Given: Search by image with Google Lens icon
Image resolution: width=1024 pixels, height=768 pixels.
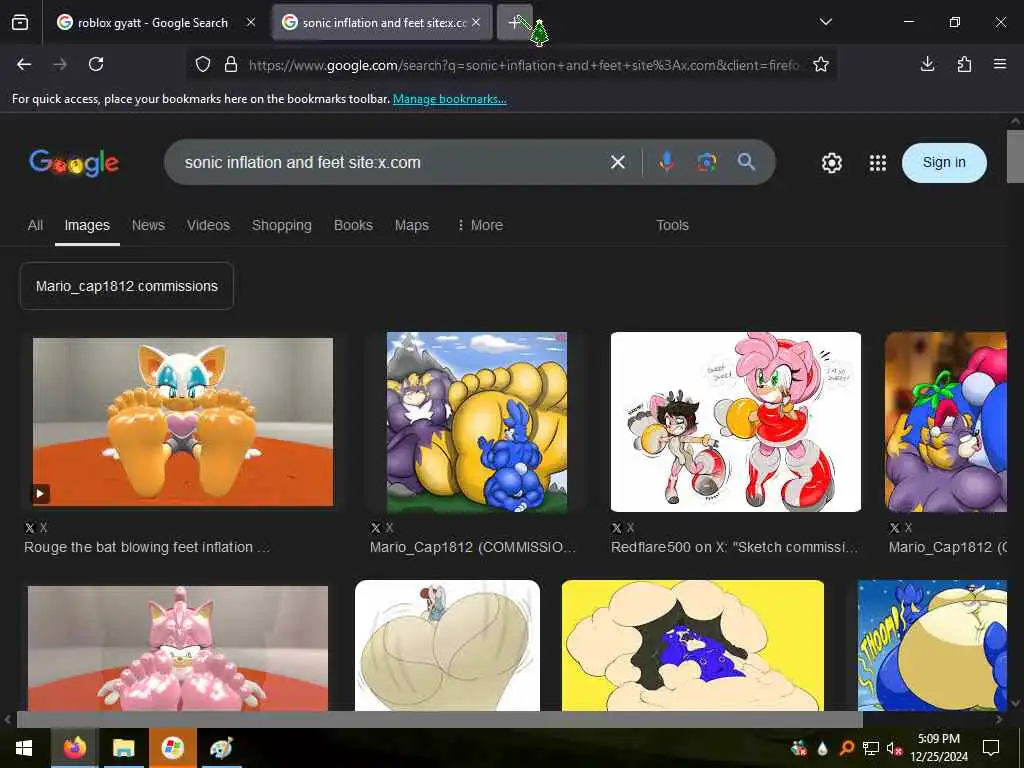Looking at the screenshot, I should [x=707, y=162].
